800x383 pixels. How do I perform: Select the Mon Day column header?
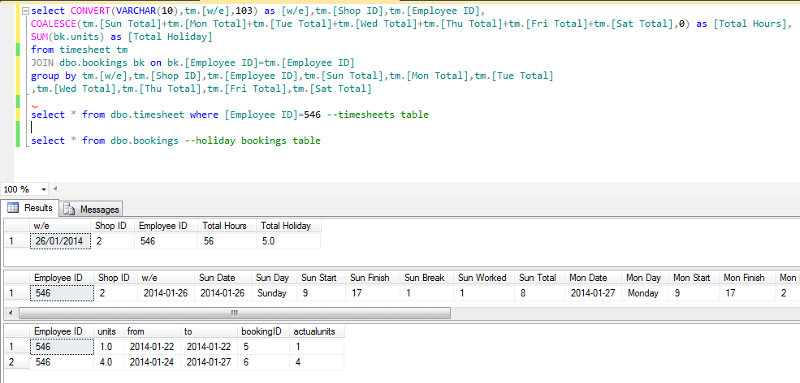[x=645, y=278]
